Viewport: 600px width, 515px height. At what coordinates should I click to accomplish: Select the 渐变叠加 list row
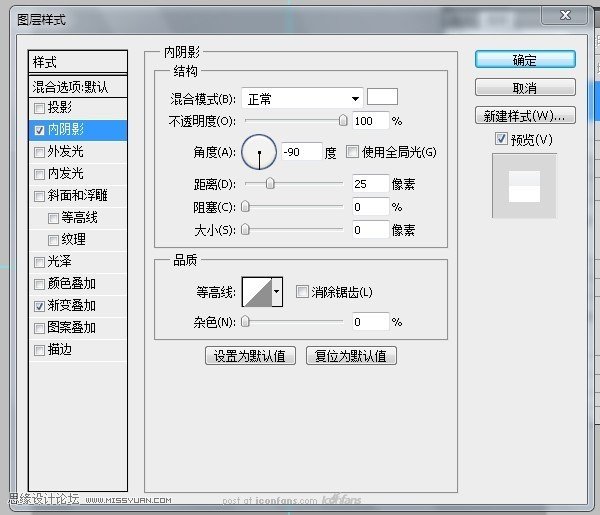[x=78, y=306]
